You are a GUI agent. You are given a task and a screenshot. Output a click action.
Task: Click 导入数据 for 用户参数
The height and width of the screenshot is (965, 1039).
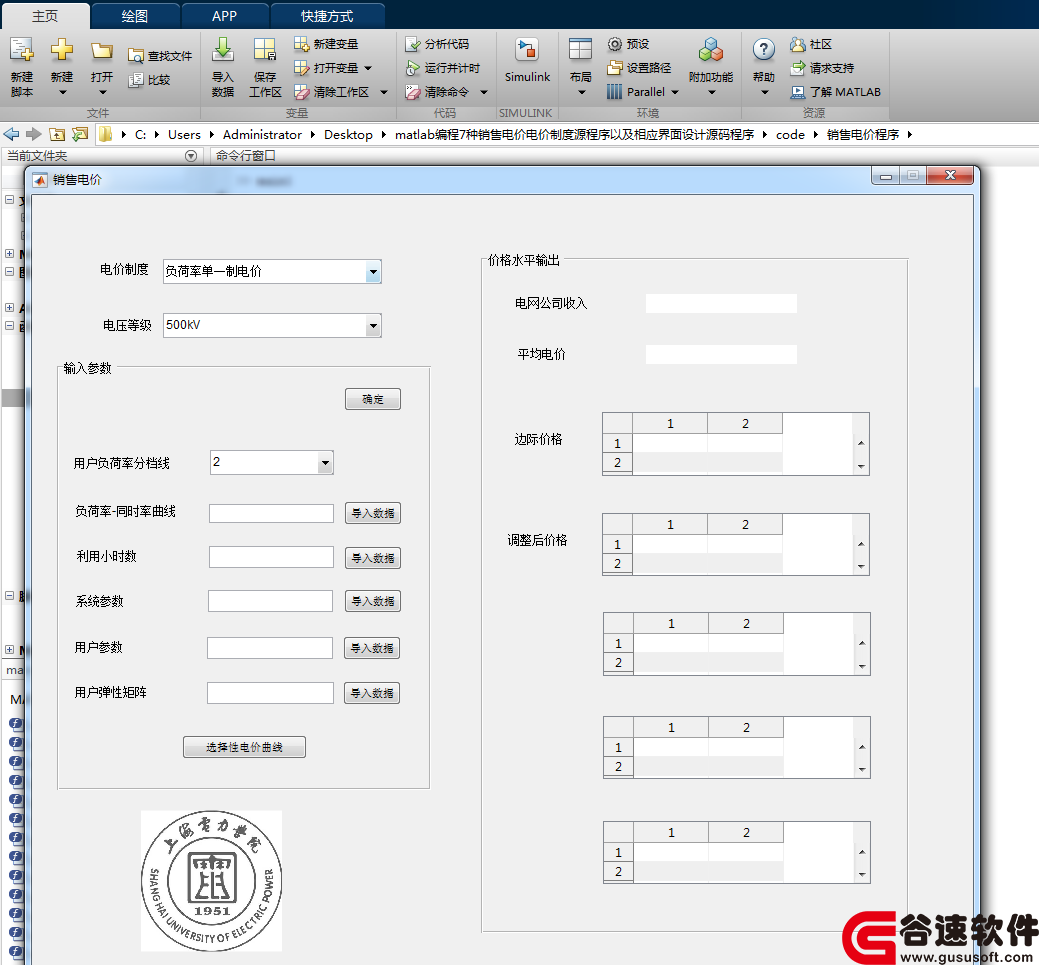pyautogui.click(x=372, y=648)
